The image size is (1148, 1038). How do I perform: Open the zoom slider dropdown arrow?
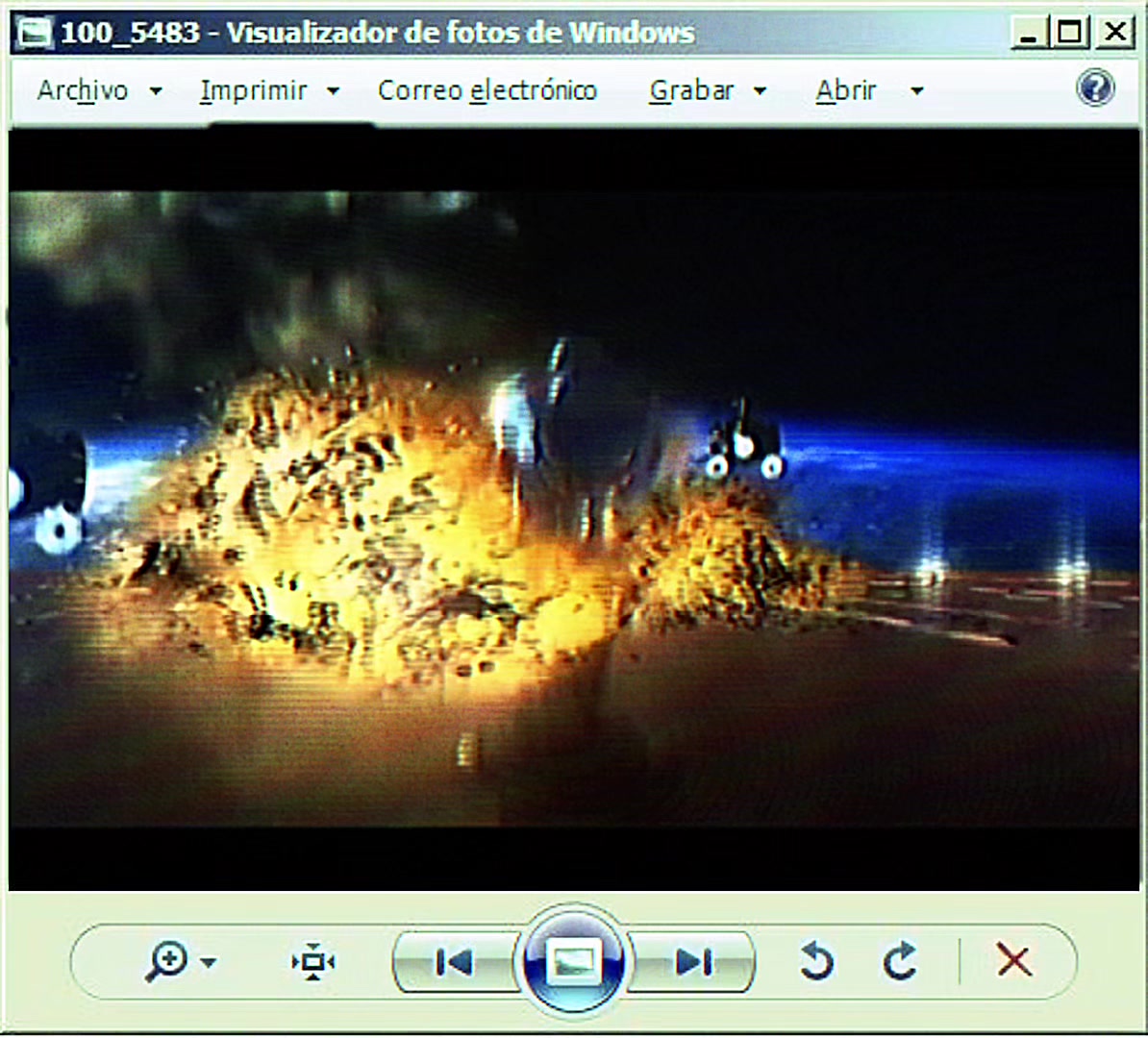tap(209, 963)
